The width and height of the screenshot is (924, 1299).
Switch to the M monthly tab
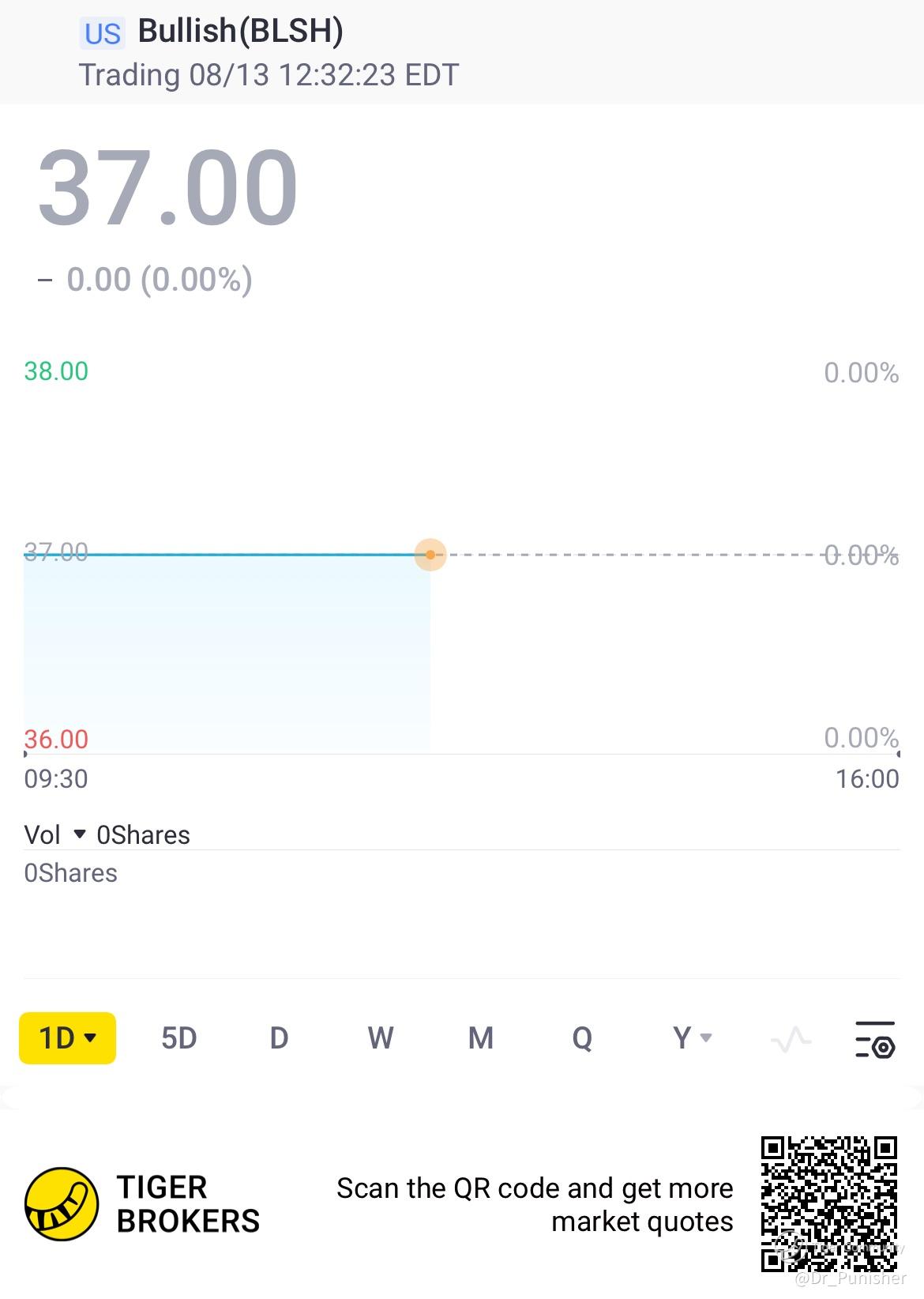click(x=480, y=1038)
